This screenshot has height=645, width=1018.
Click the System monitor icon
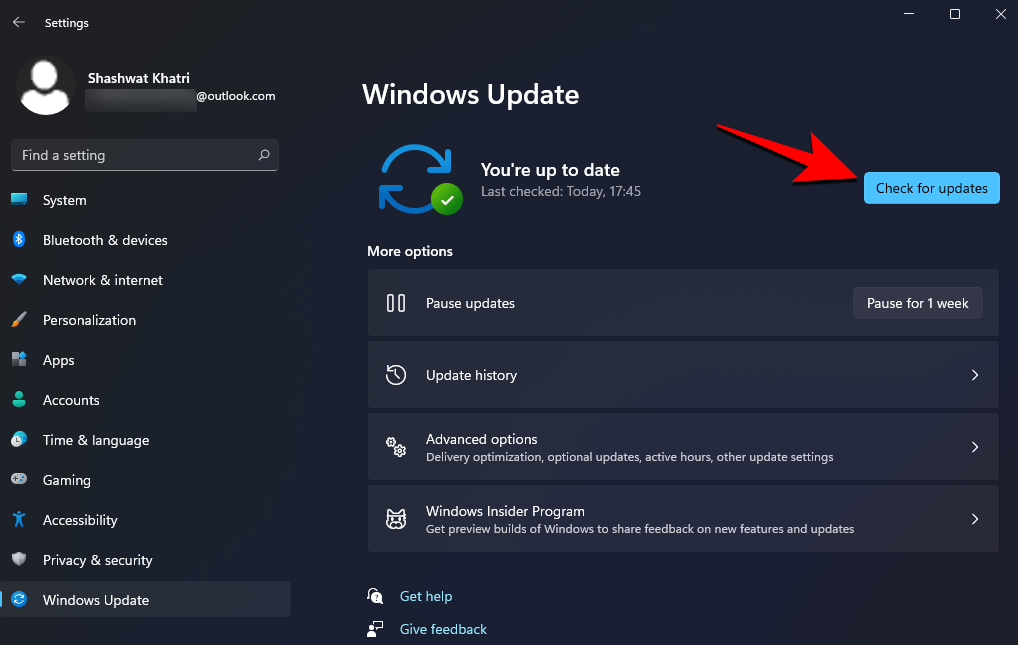click(x=19, y=199)
